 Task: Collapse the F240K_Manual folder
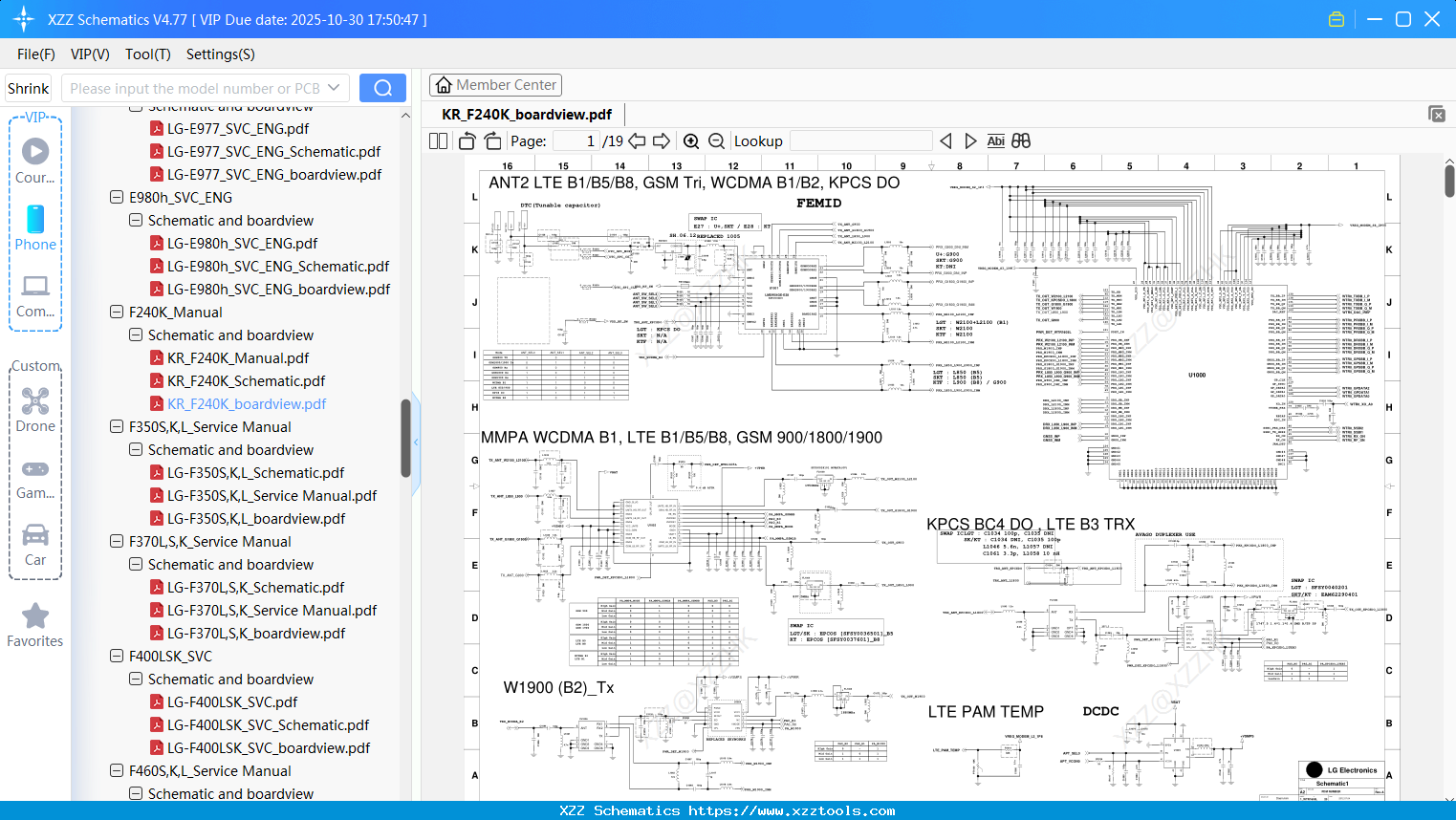tap(115, 312)
